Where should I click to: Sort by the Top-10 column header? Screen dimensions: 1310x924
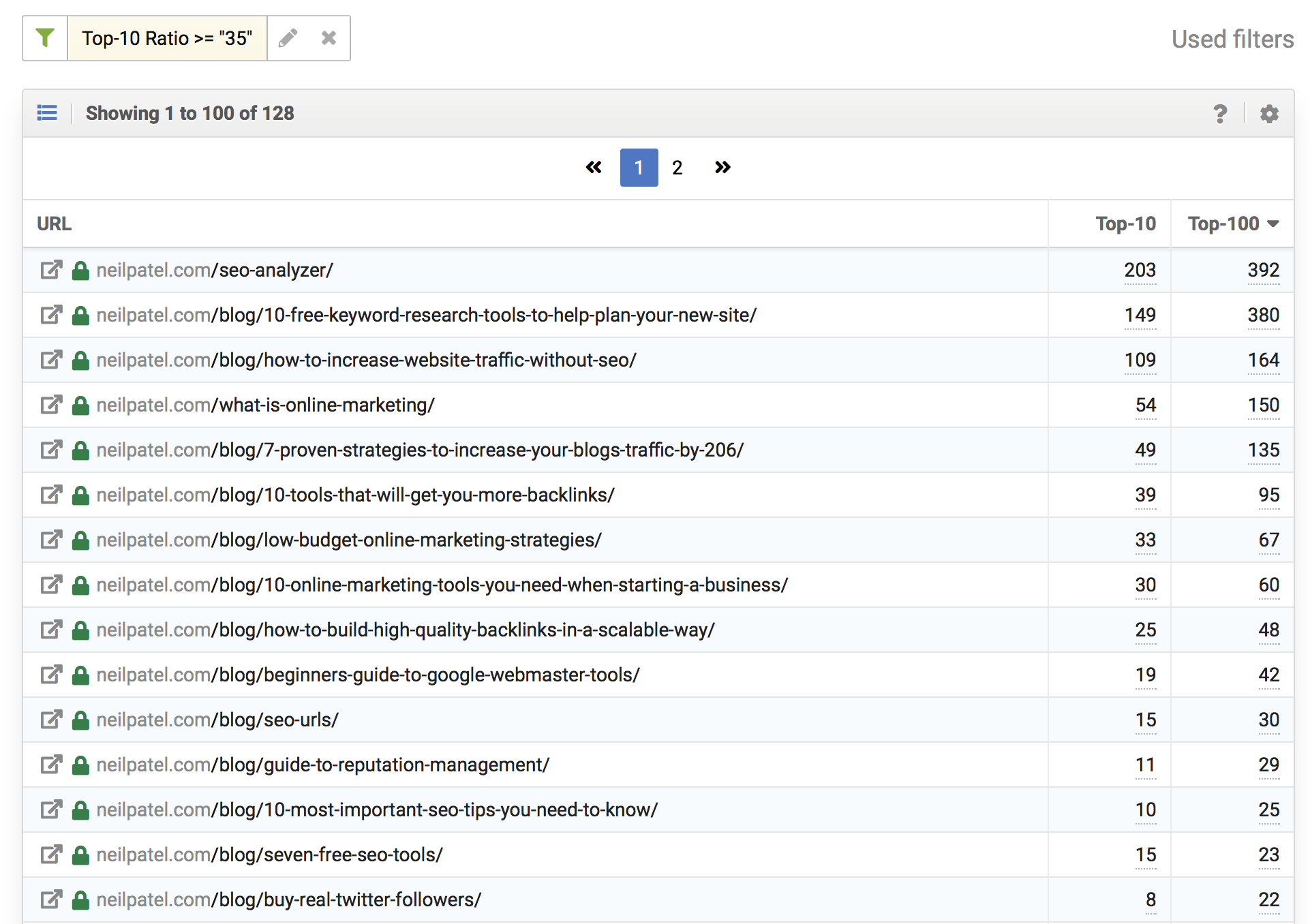pos(1125,224)
